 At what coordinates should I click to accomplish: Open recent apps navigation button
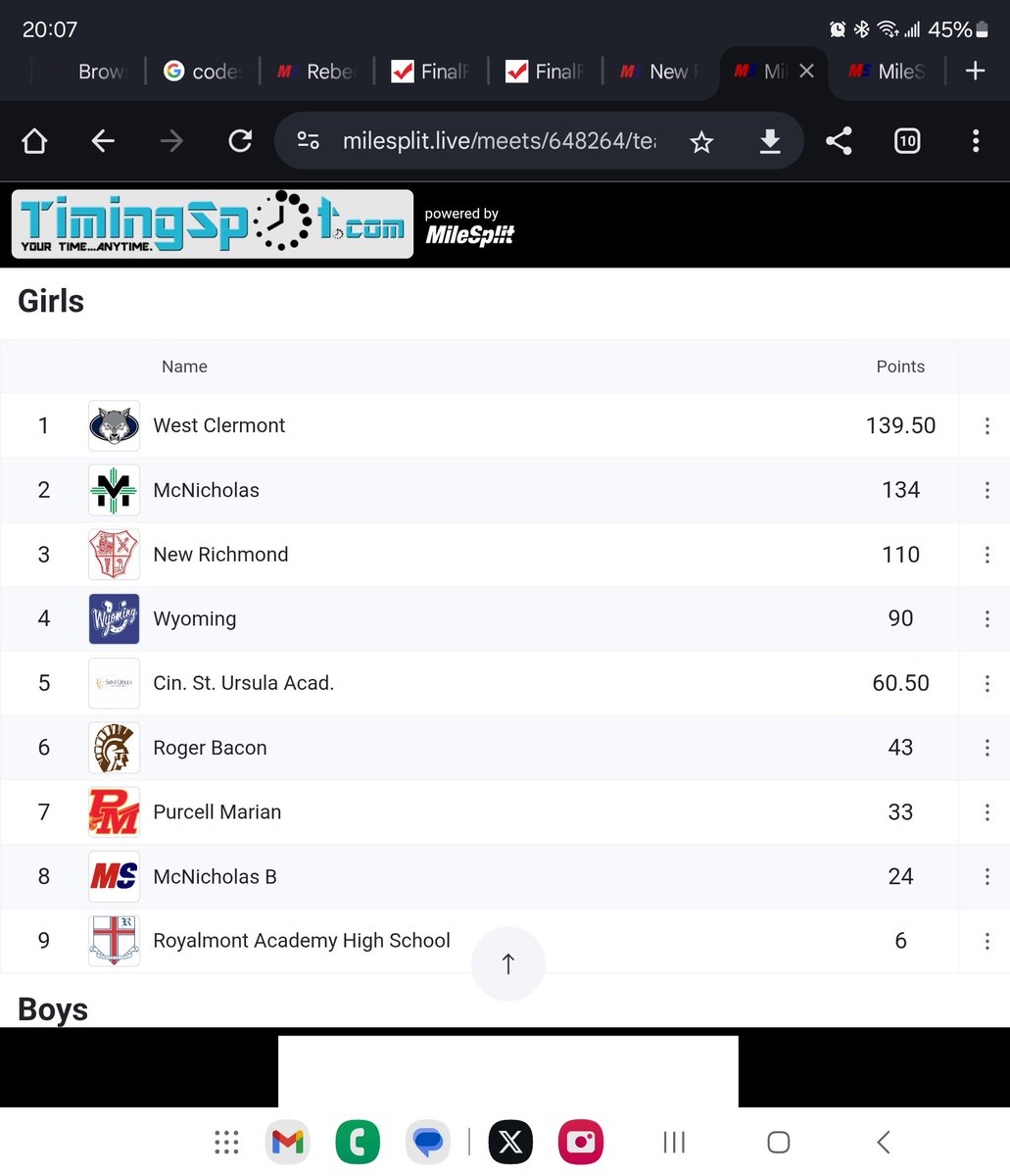tap(674, 1142)
